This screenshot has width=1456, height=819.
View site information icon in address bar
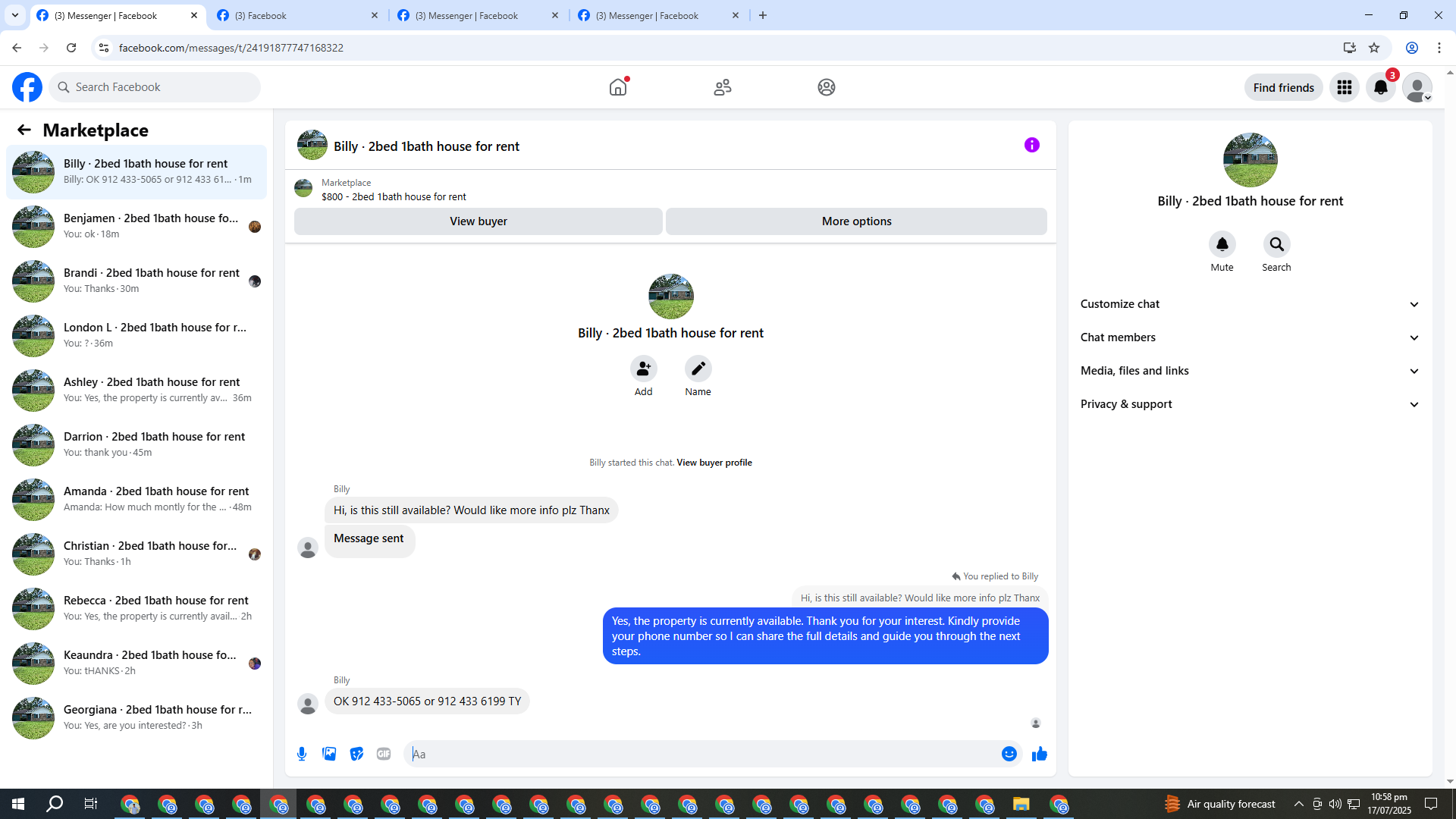(x=104, y=48)
